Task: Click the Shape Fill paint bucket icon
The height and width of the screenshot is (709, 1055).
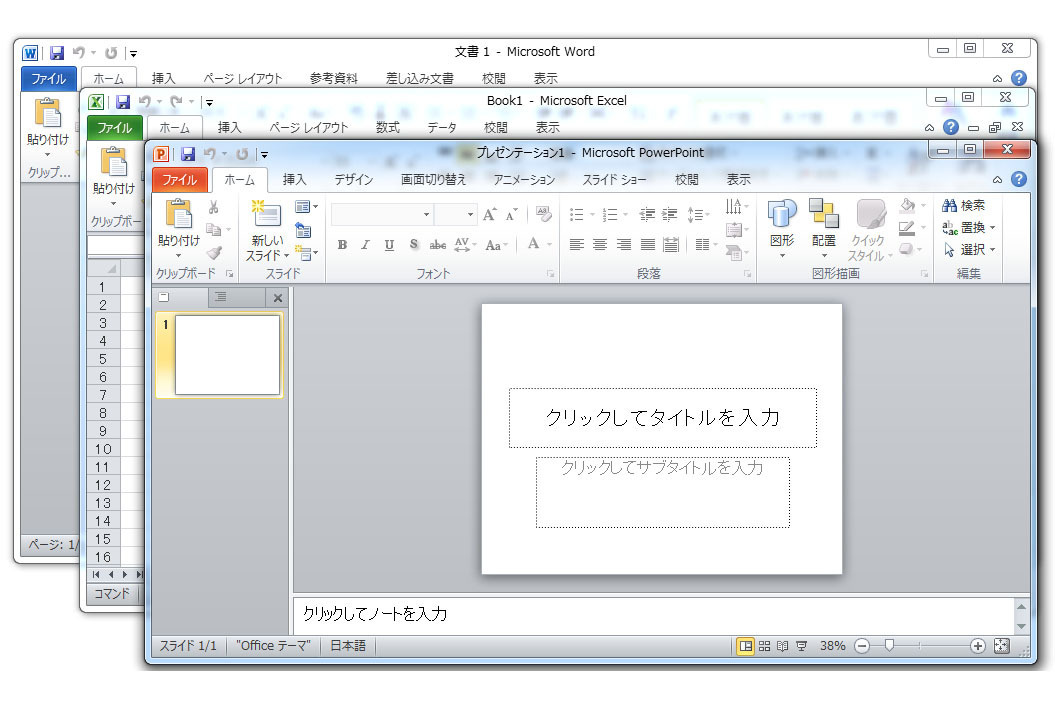Action: pos(908,205)
